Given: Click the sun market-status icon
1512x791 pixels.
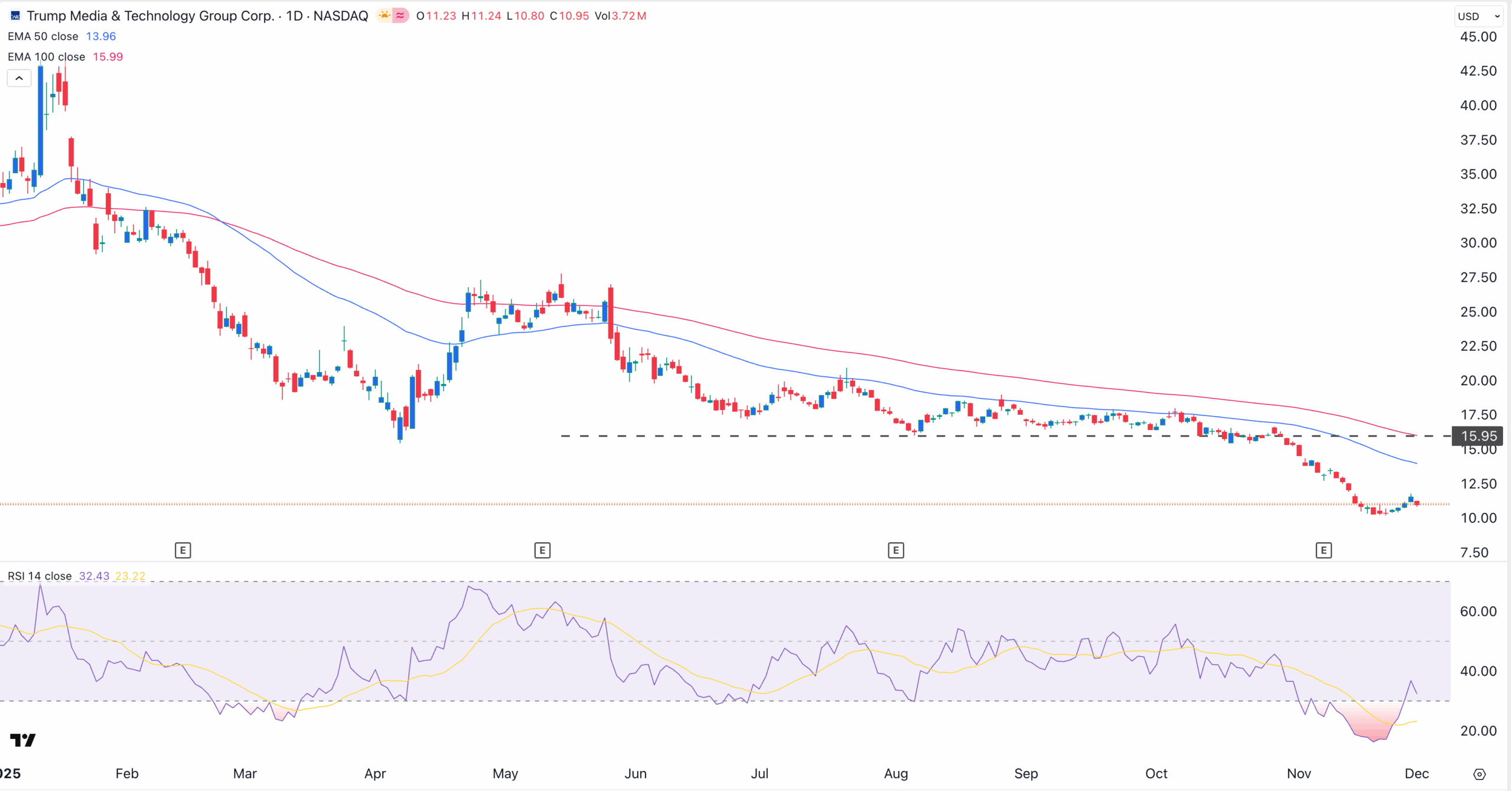Looking at the screenshot, I should (384, 16).
